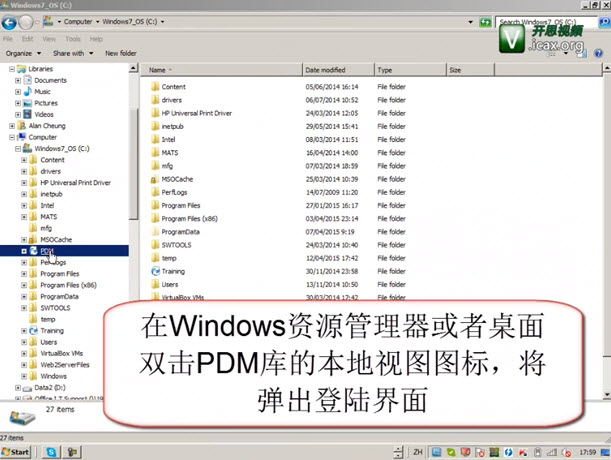Click the Start button
The image size is (611, 460).
coord(16,452)
